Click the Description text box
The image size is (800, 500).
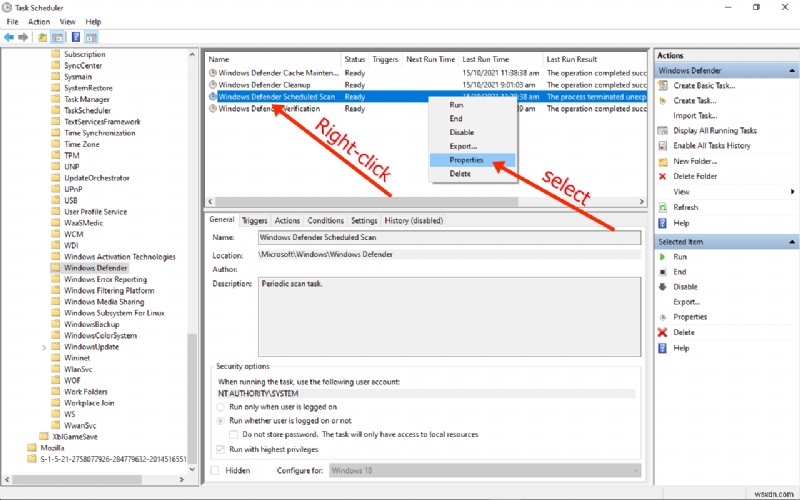point(449,317)
